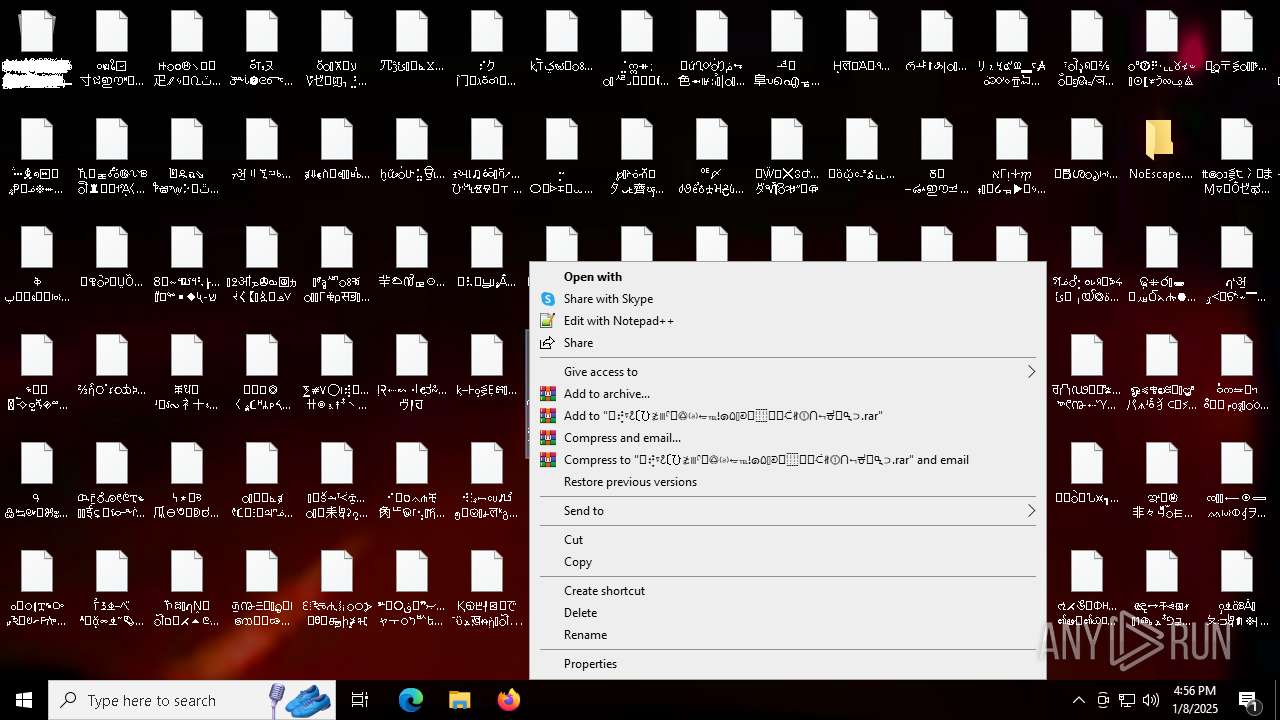Click the Skype icon in the context menu

pos(547,299)
